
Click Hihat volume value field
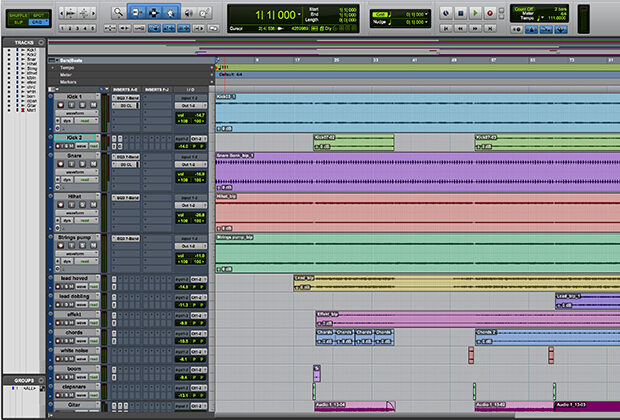coord(191,215)
